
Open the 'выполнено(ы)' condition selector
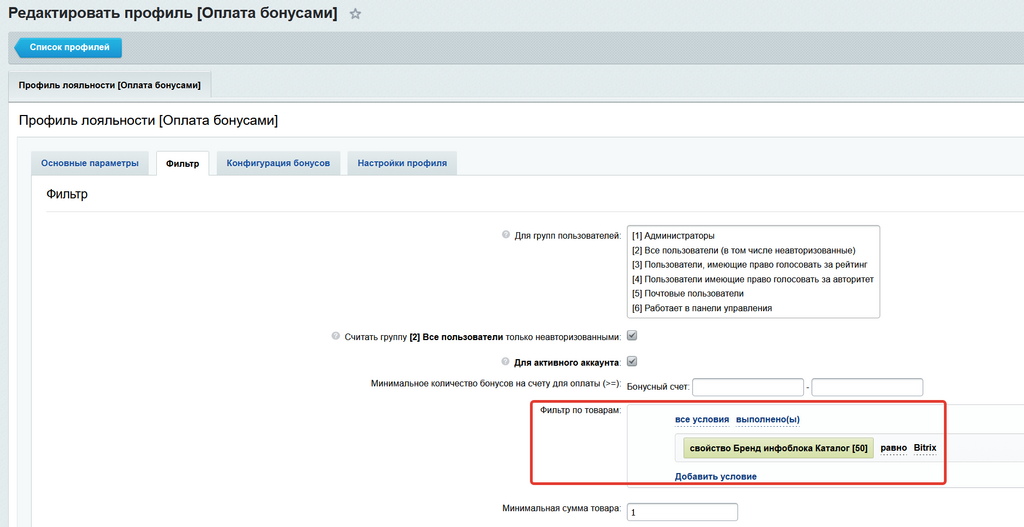767,419
